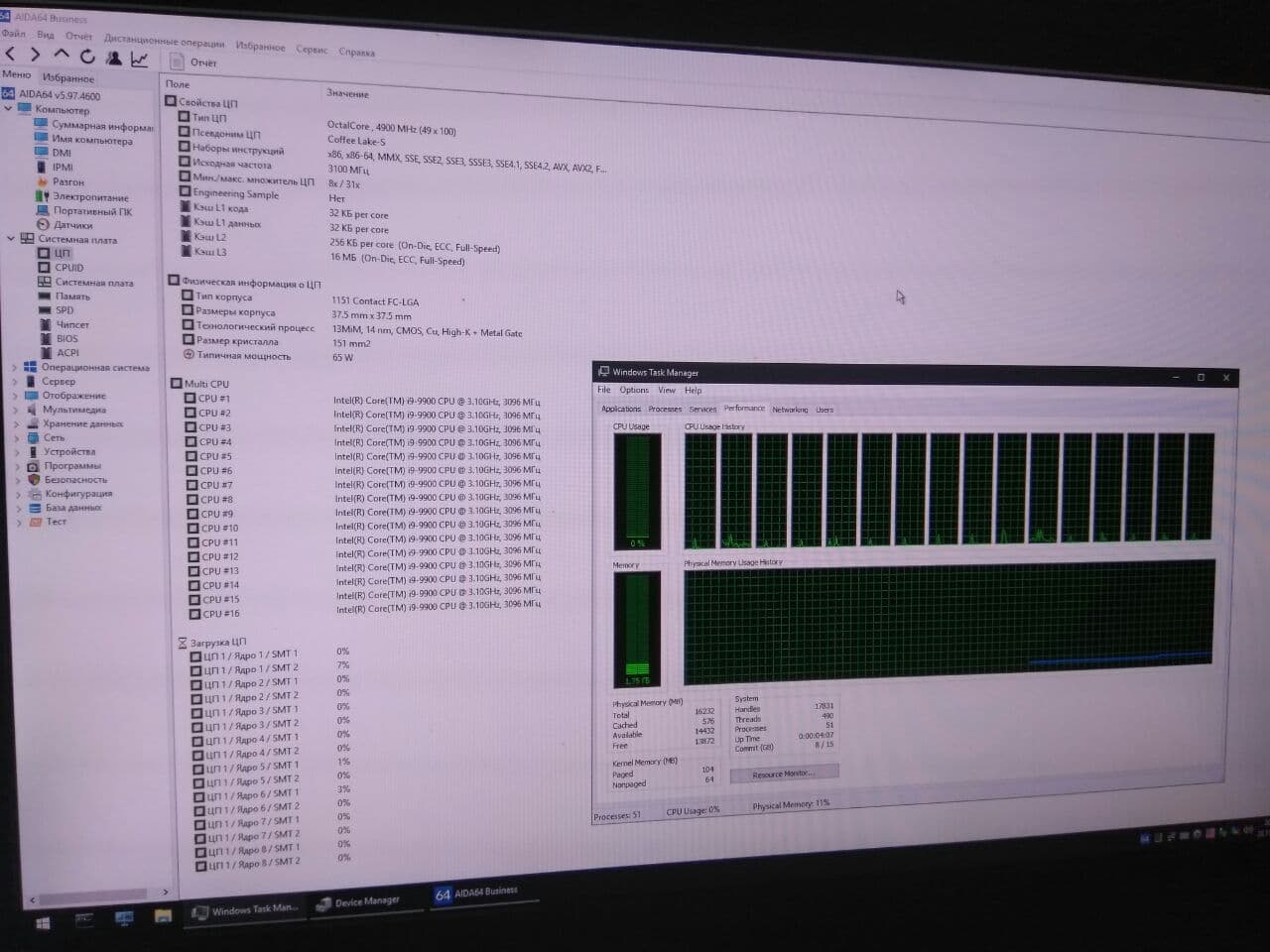The image size is (1270, 952).
Task: Select the Безопасность security item
Action: [75, 479]
